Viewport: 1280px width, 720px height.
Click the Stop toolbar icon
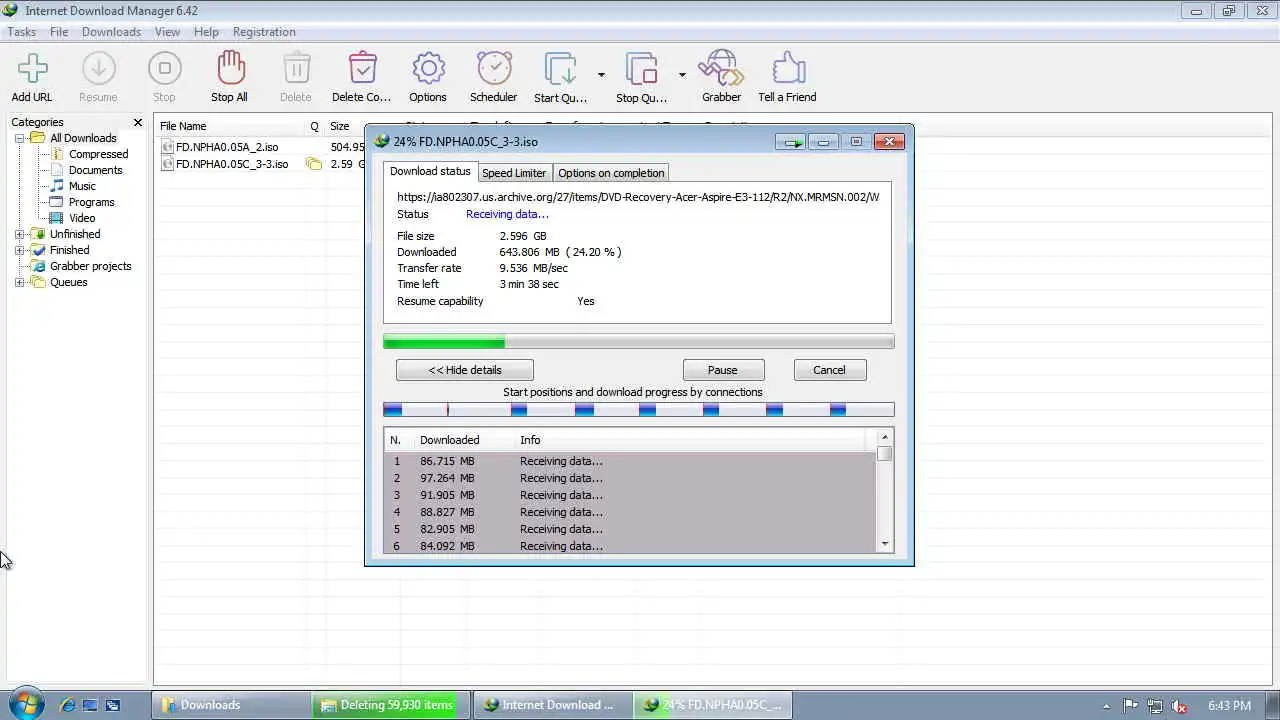[x=164, y=77]
